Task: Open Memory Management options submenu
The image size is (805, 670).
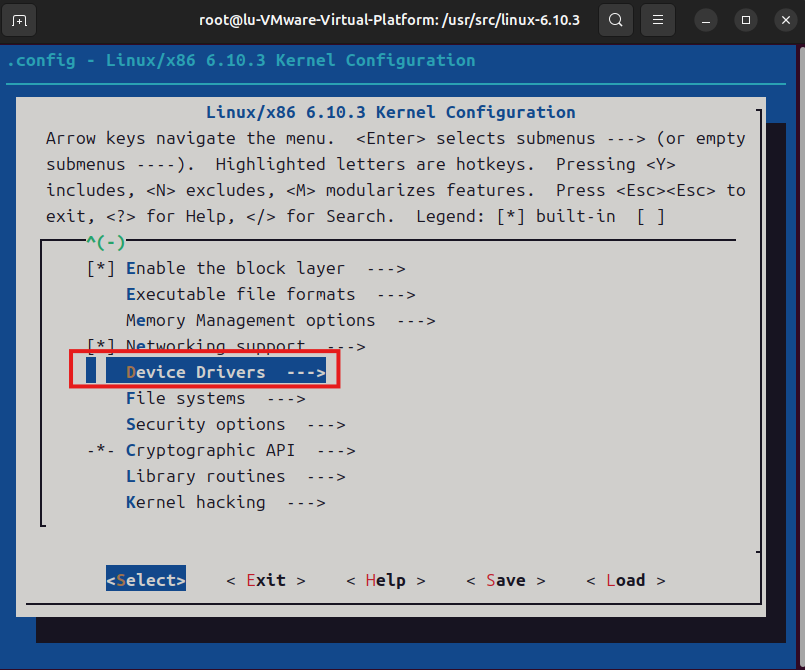Action: (x=280, y=321)
